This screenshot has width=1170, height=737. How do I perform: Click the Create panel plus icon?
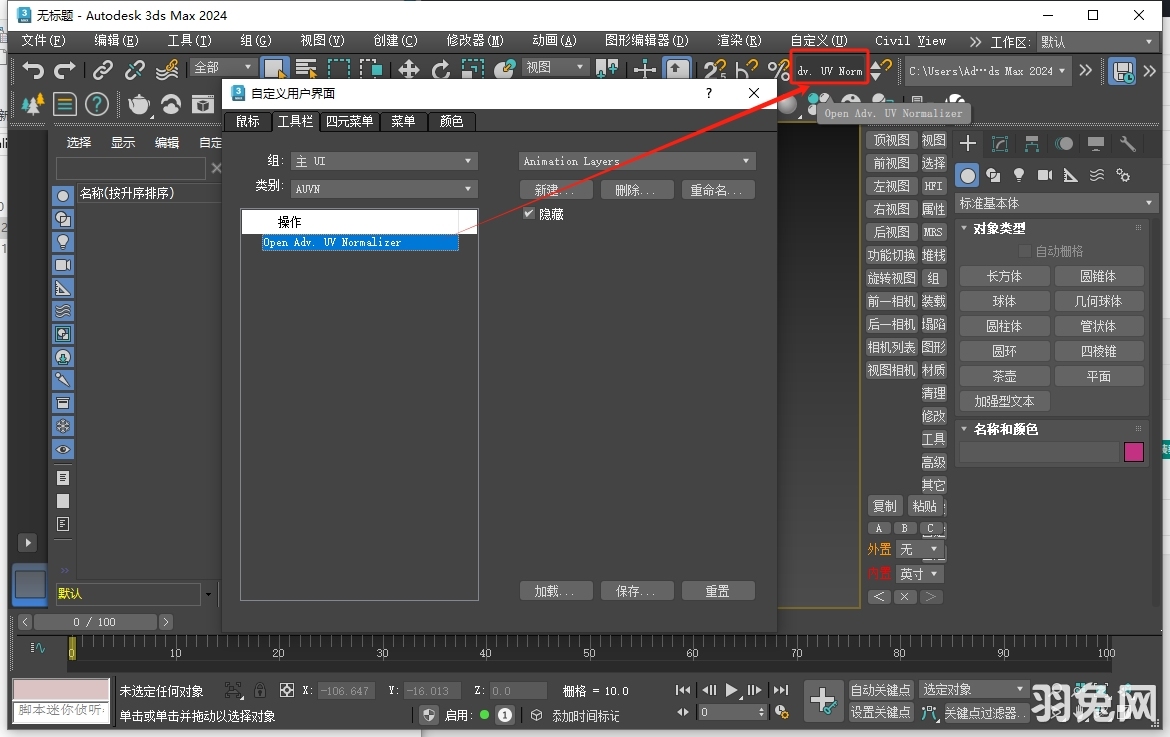pyautogui.click(x=968, y=143)
